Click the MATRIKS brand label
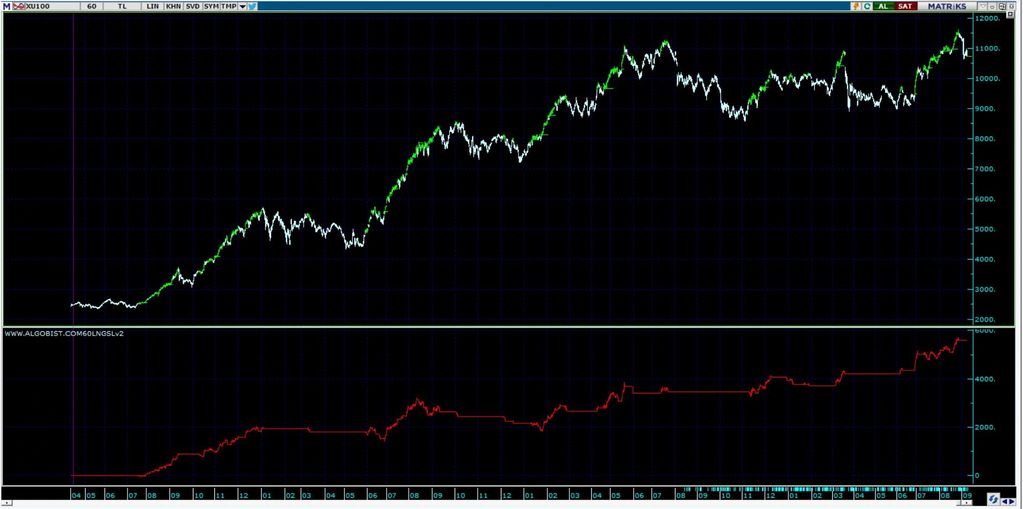 point(947,7)
